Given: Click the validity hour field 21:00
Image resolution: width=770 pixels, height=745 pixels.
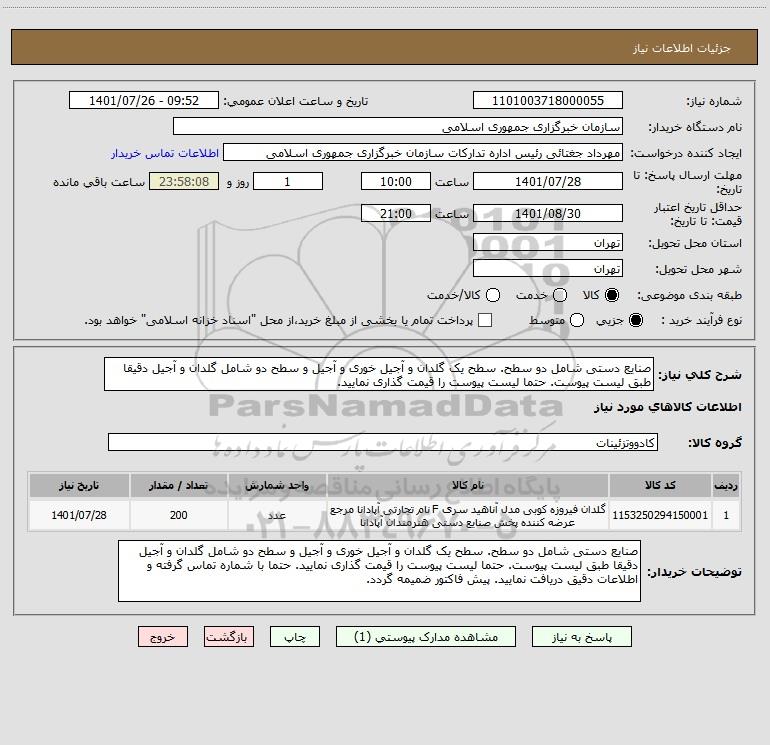Looking at the screenshot, I should [396, 213].
